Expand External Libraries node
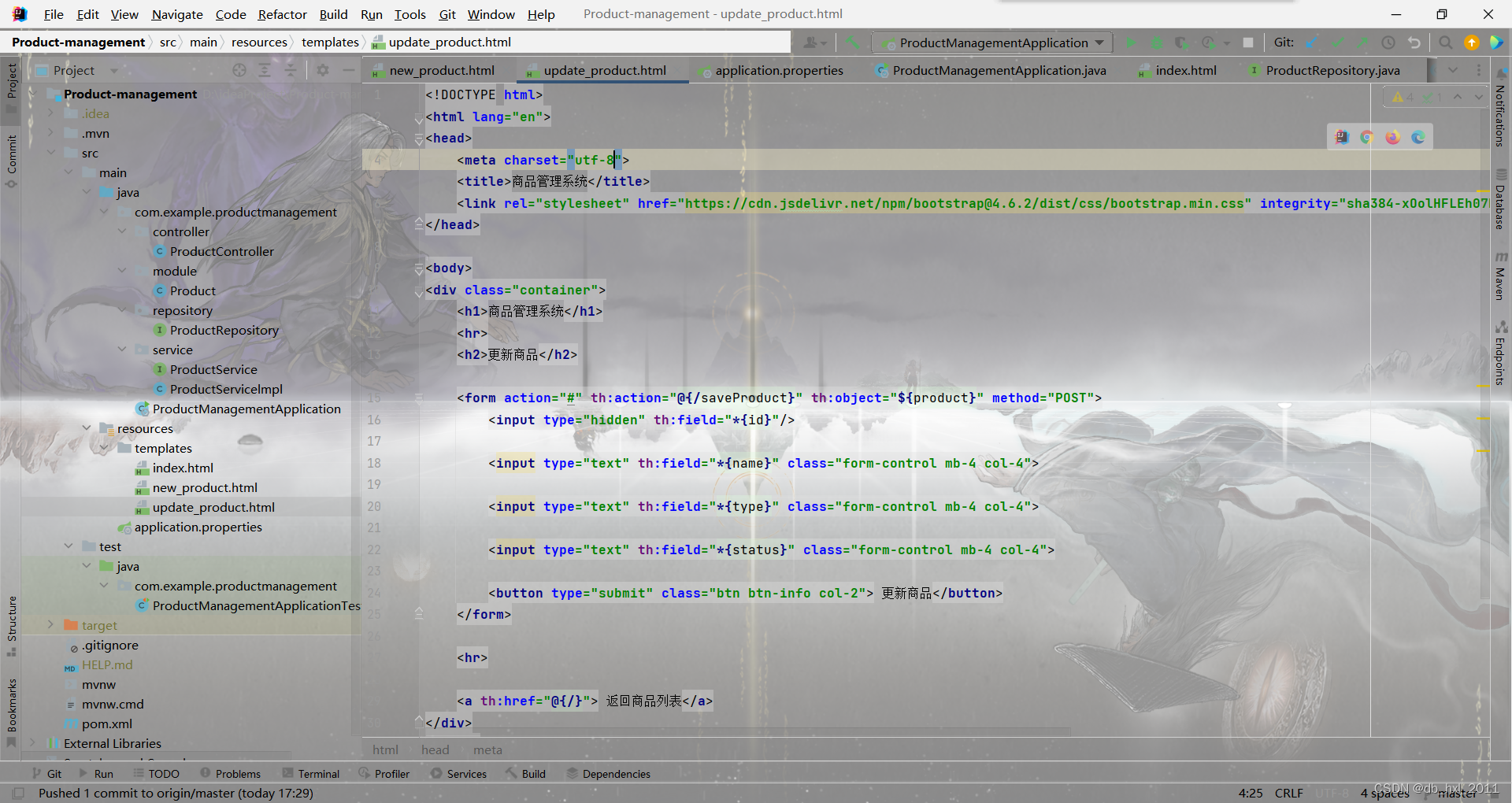This screenshot has width=1512, height=803. tap(32, 743)
